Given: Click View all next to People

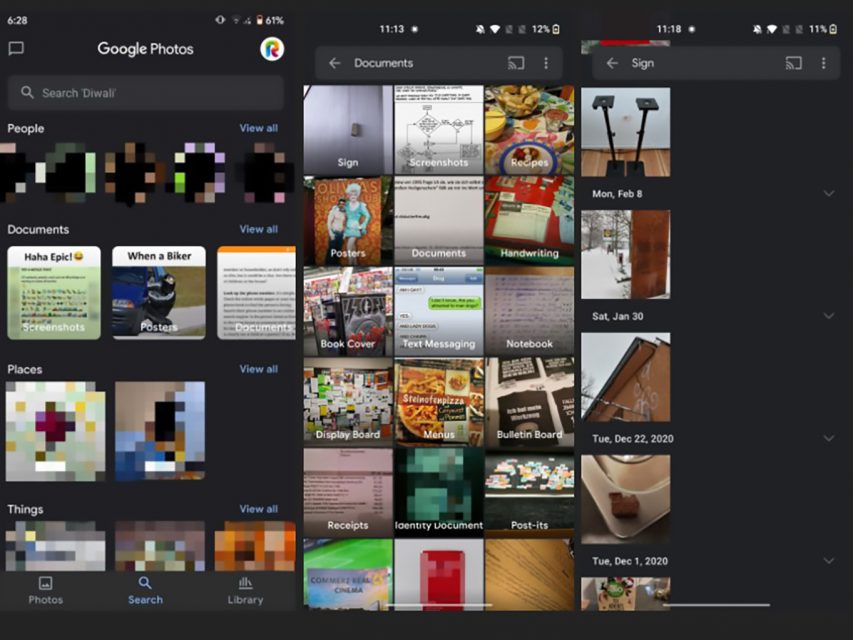Looking at the screenshot, I should (x=258, y=128).
